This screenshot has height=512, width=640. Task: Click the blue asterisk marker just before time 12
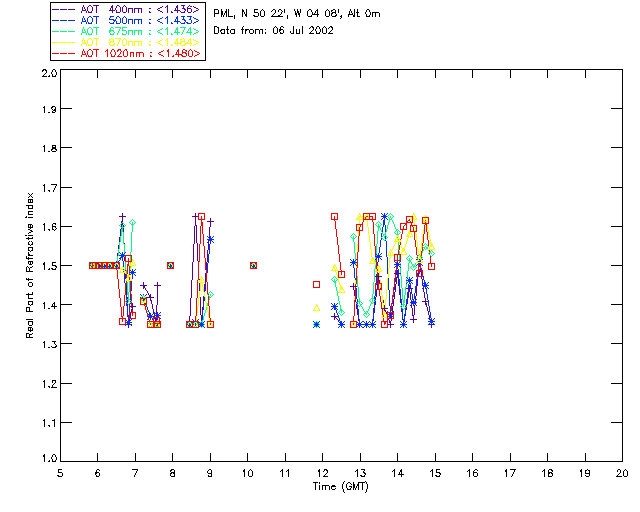click(316, 325)
